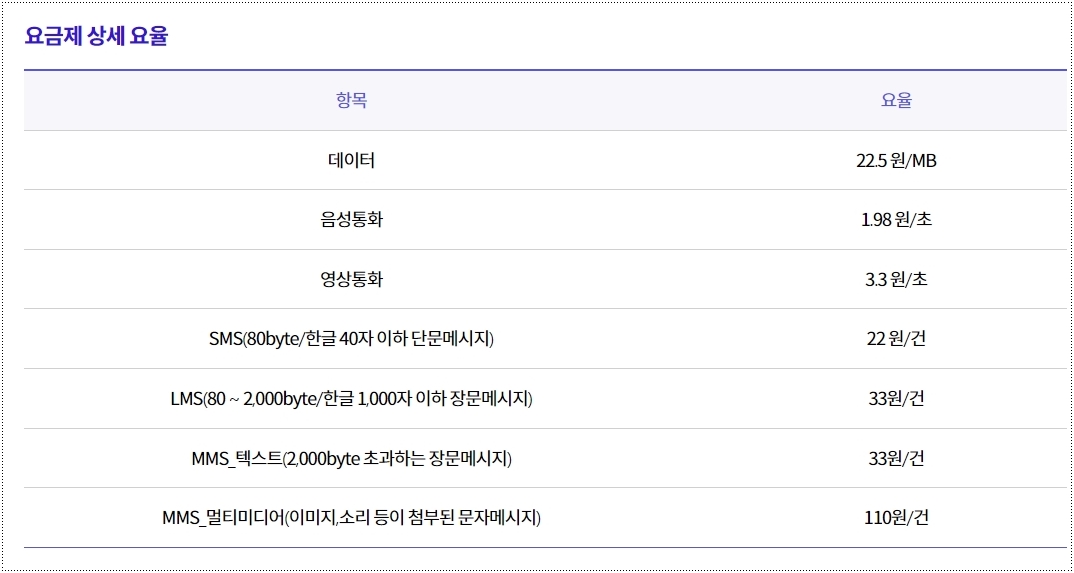Image resolution: width=1074 pixels, height=573 pixels.
Task: Select the '데이터' row label
Action: tap(351, 161)
